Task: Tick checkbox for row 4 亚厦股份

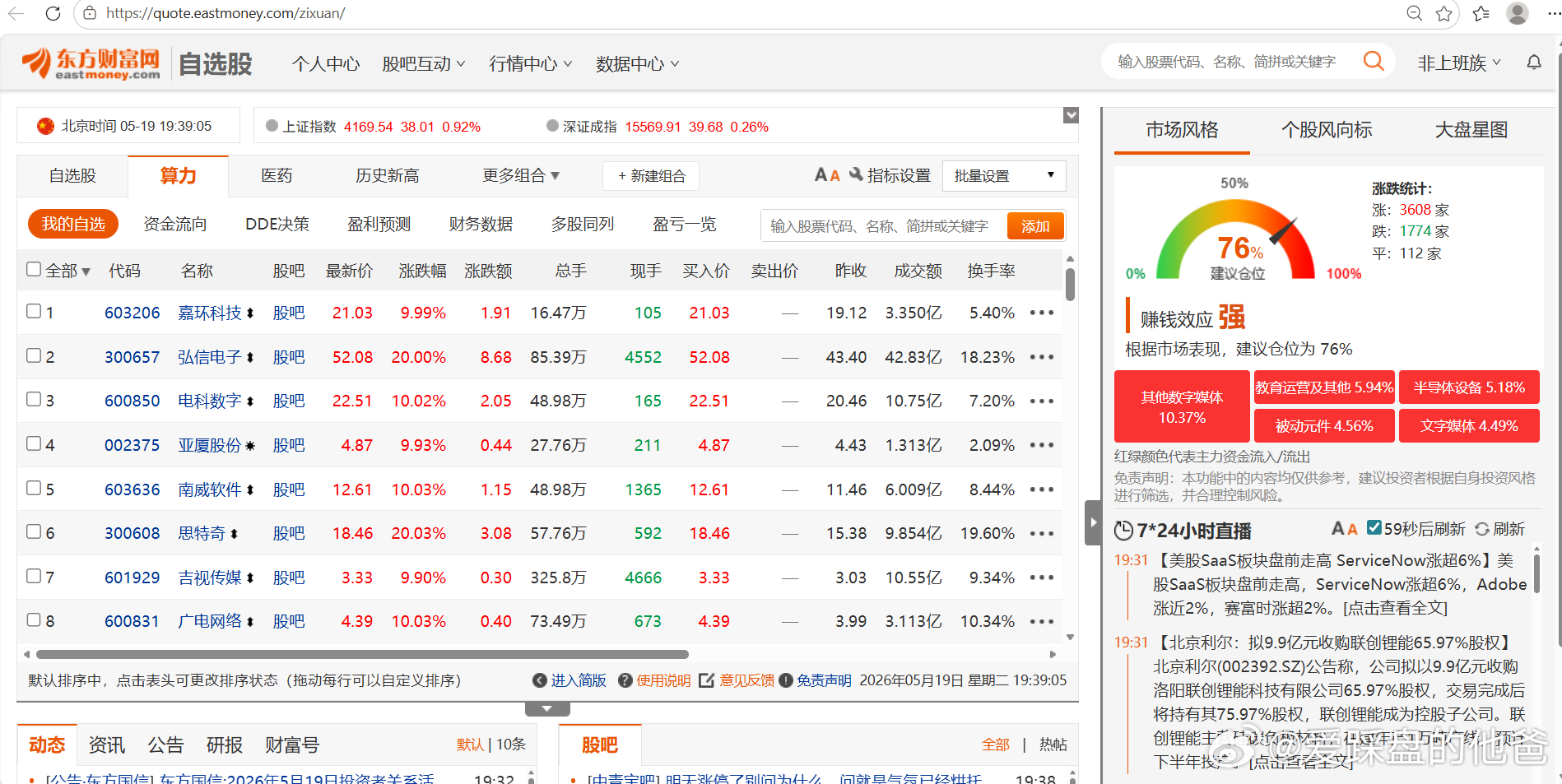Action: tap(34, 443)
